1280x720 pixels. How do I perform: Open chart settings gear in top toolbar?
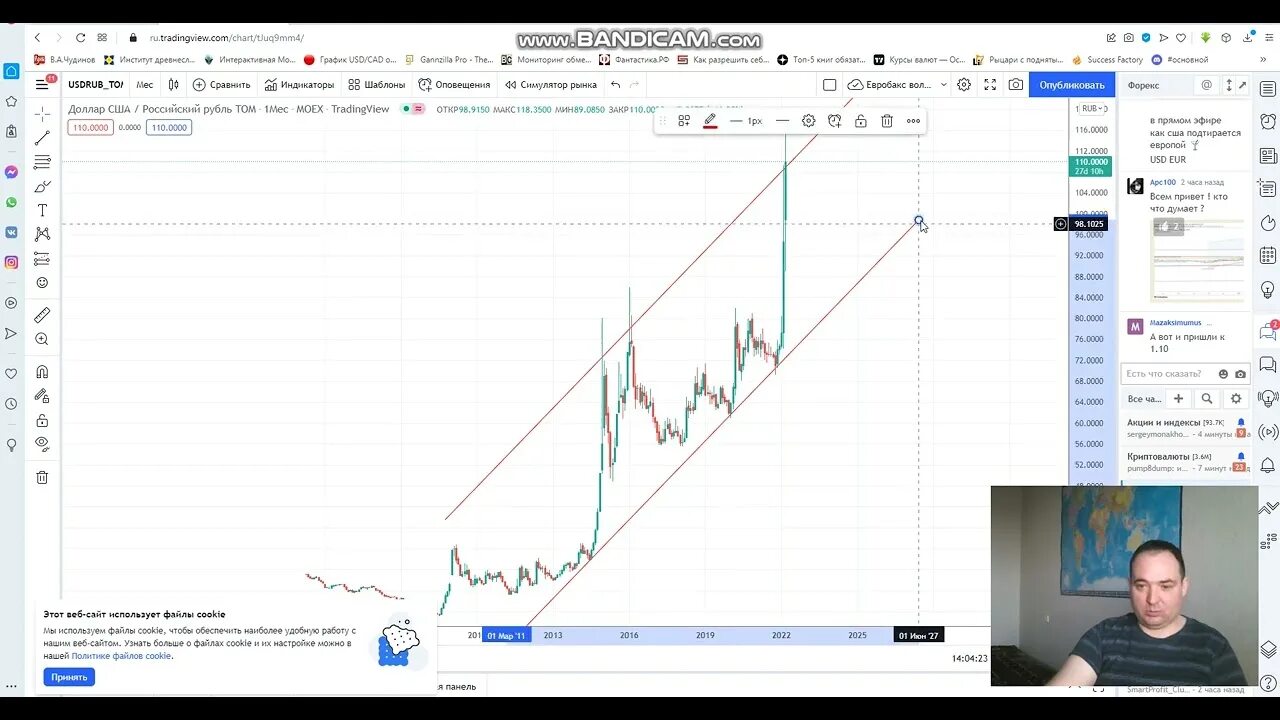[x=964, y=84]
